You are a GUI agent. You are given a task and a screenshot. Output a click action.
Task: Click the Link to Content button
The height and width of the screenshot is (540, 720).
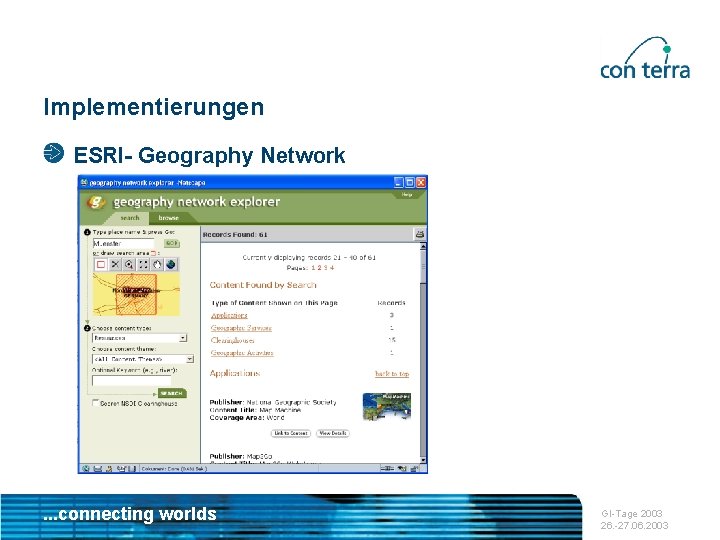(x=291, y=433)
